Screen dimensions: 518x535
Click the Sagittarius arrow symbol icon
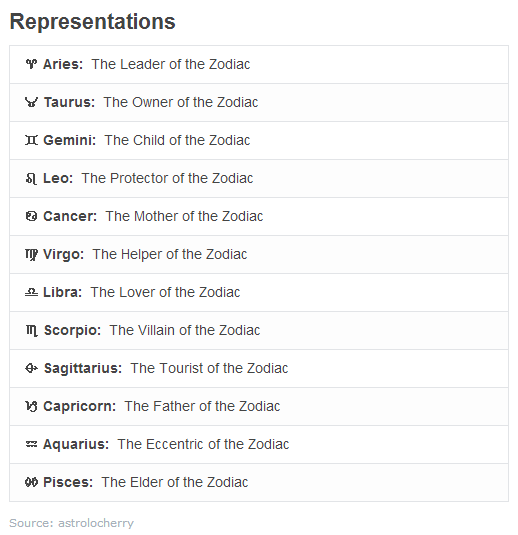click(31, 368)
